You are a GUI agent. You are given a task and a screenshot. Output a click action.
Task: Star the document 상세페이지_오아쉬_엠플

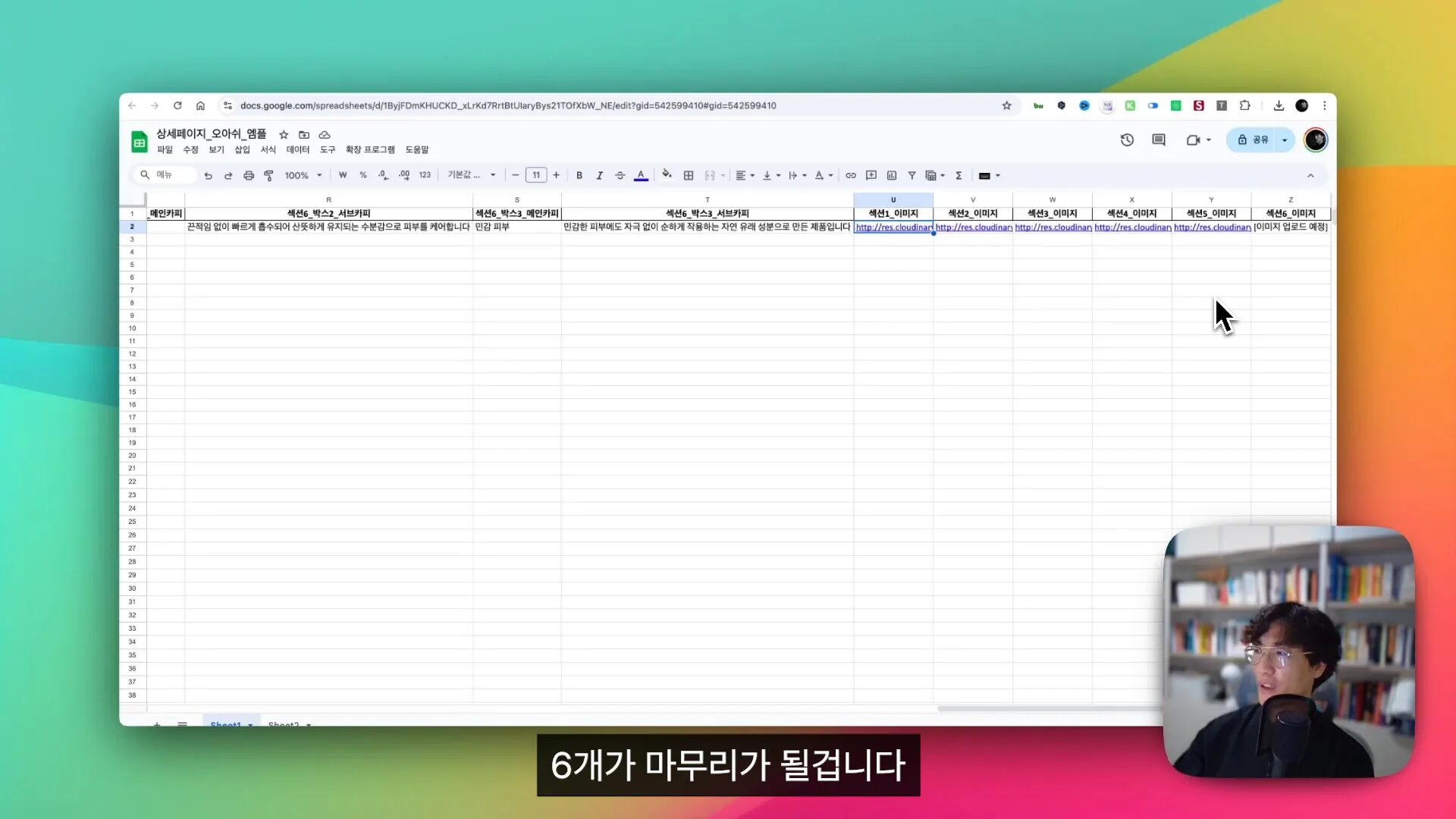[x=284, y=134]
